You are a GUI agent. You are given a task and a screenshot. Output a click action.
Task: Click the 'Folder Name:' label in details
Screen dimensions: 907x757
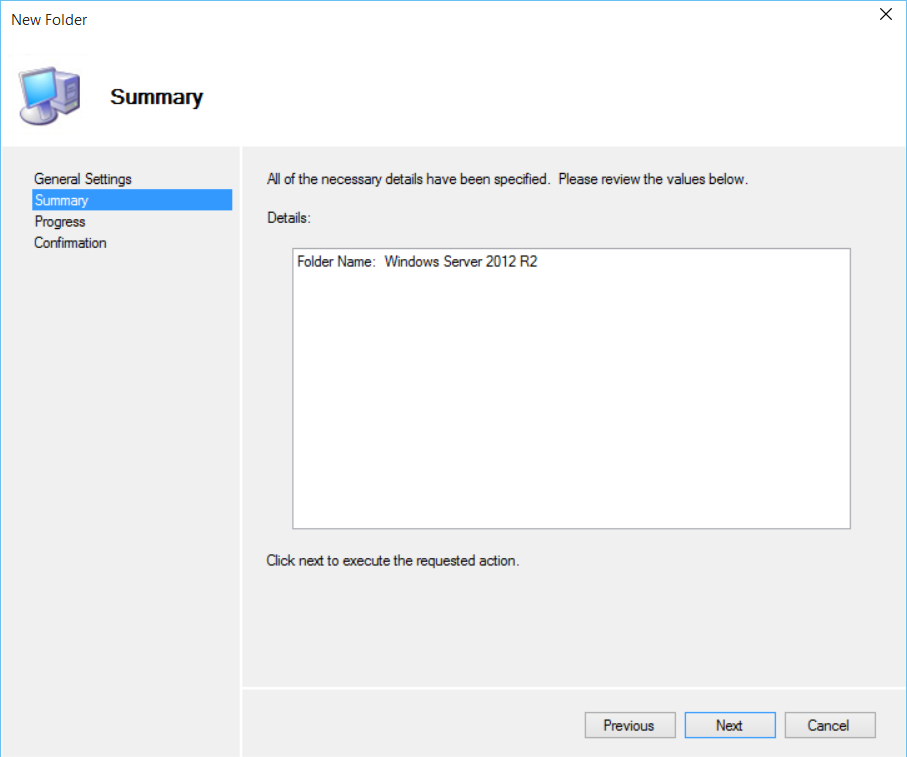point(336,262)
